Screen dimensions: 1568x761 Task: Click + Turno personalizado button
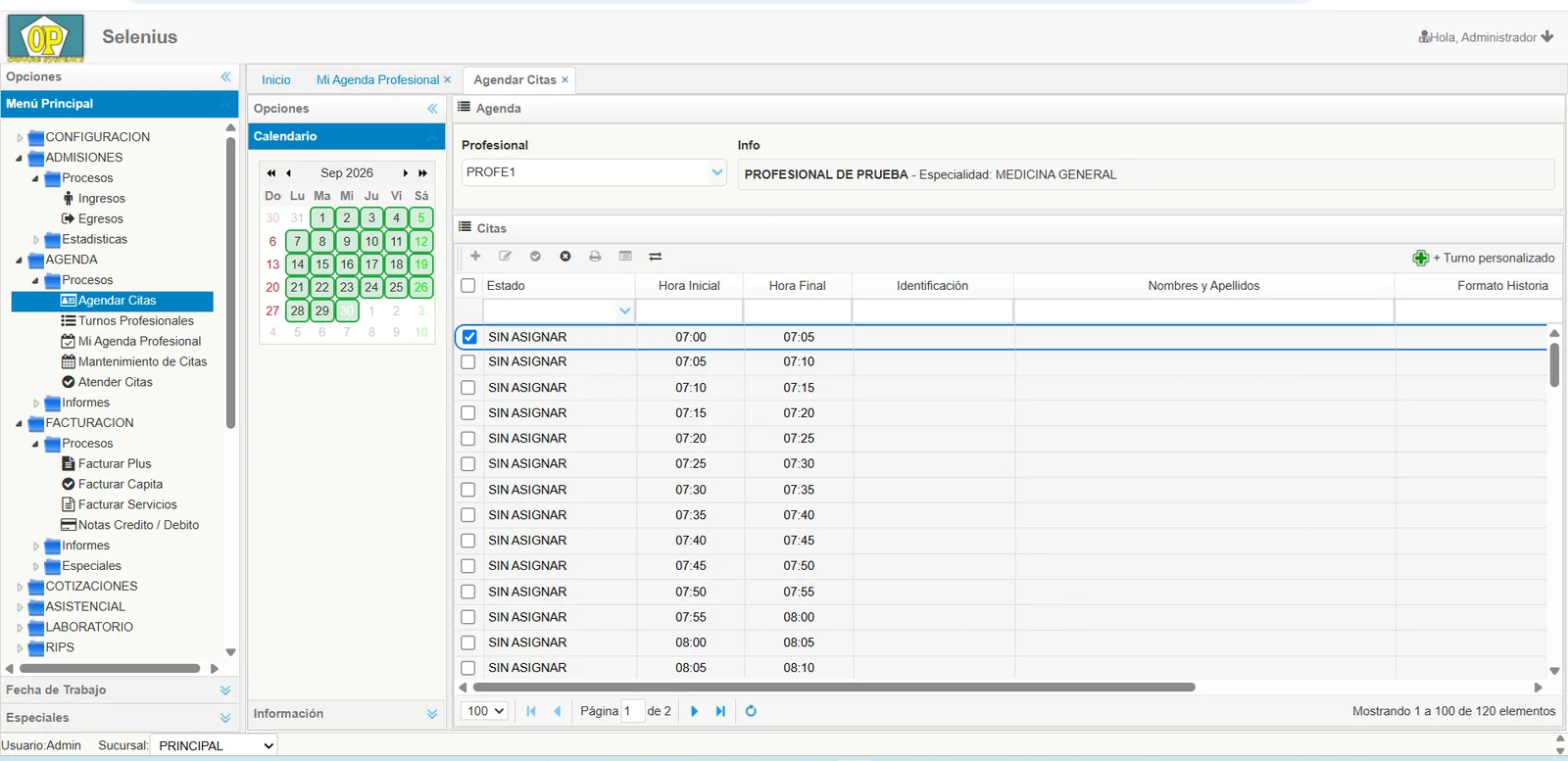coord(1484,258)
